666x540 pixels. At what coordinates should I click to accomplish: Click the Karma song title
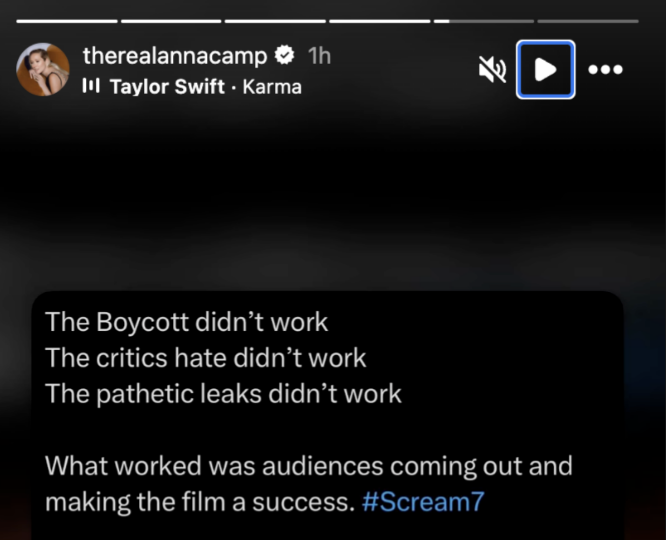272,86
